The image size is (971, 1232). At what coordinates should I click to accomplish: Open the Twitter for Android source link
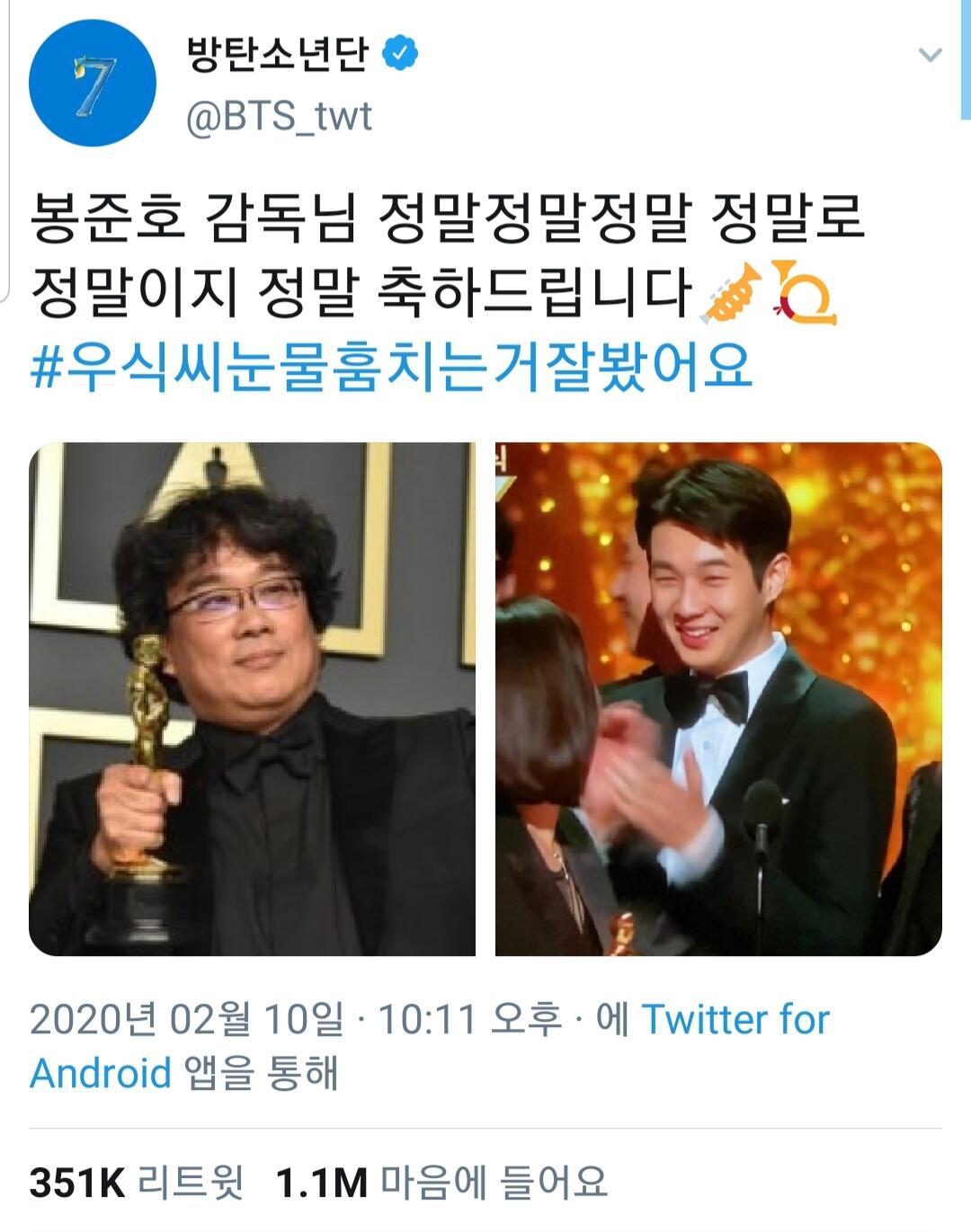pyautogui.click(x=429, y=1046)
